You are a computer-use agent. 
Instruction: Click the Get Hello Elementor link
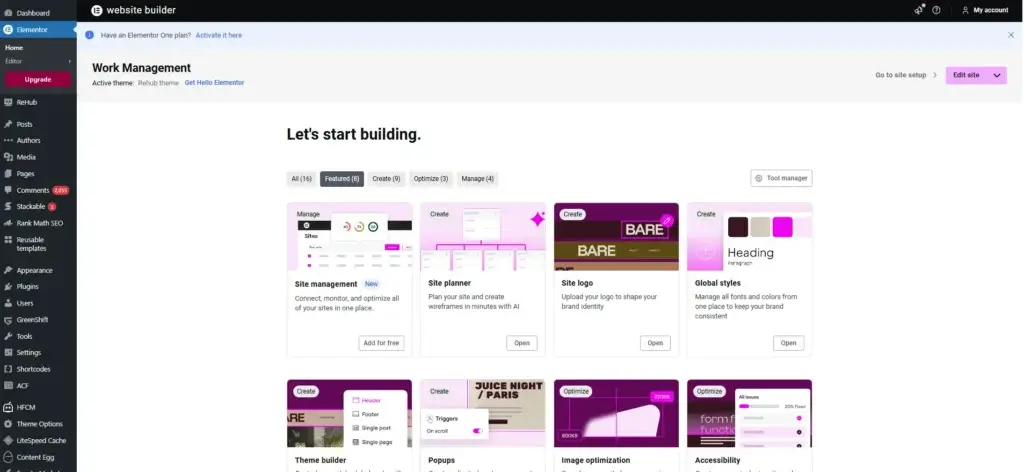[x=214, y=83]
